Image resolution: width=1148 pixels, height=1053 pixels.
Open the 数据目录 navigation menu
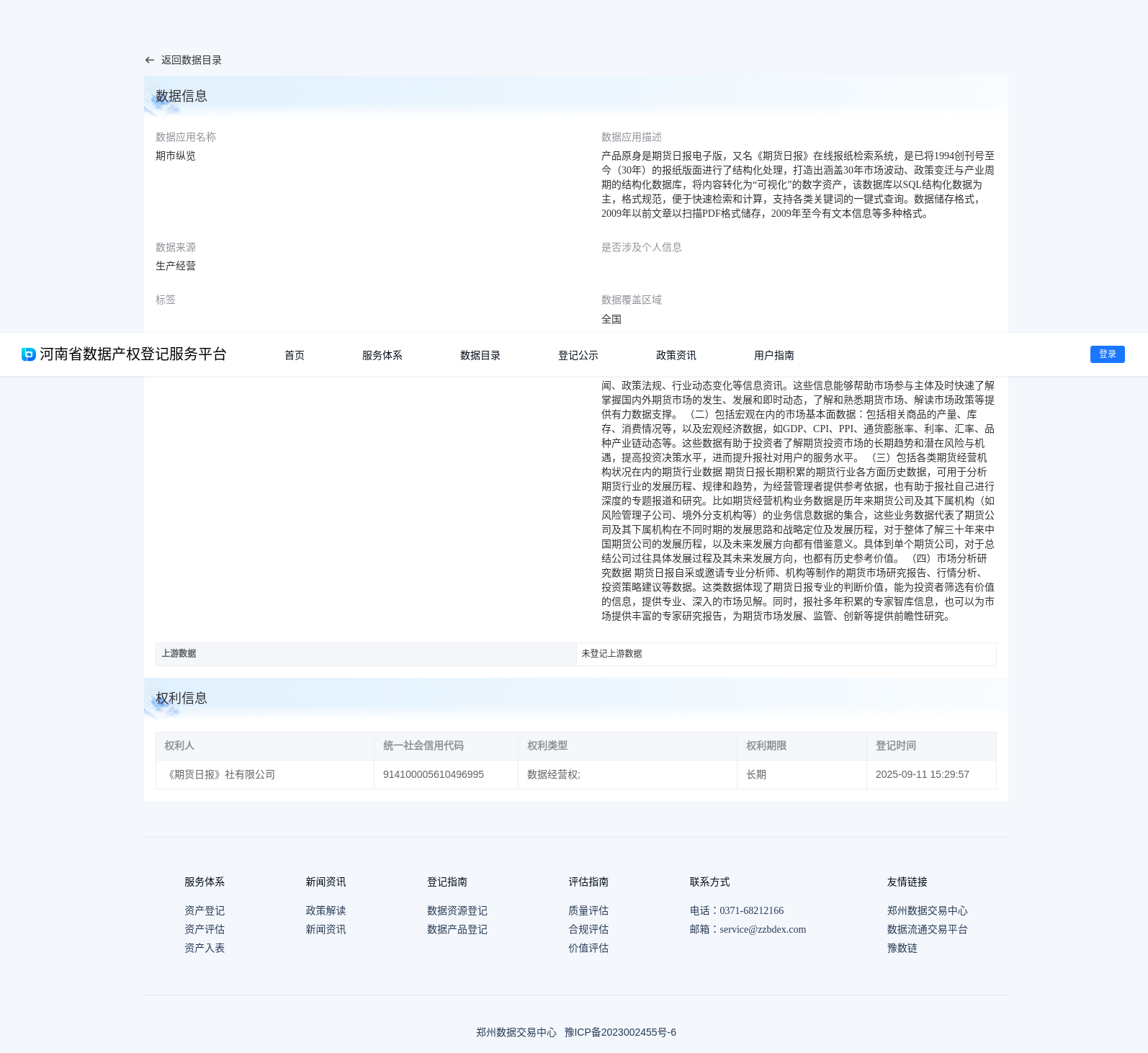point(480,355)
